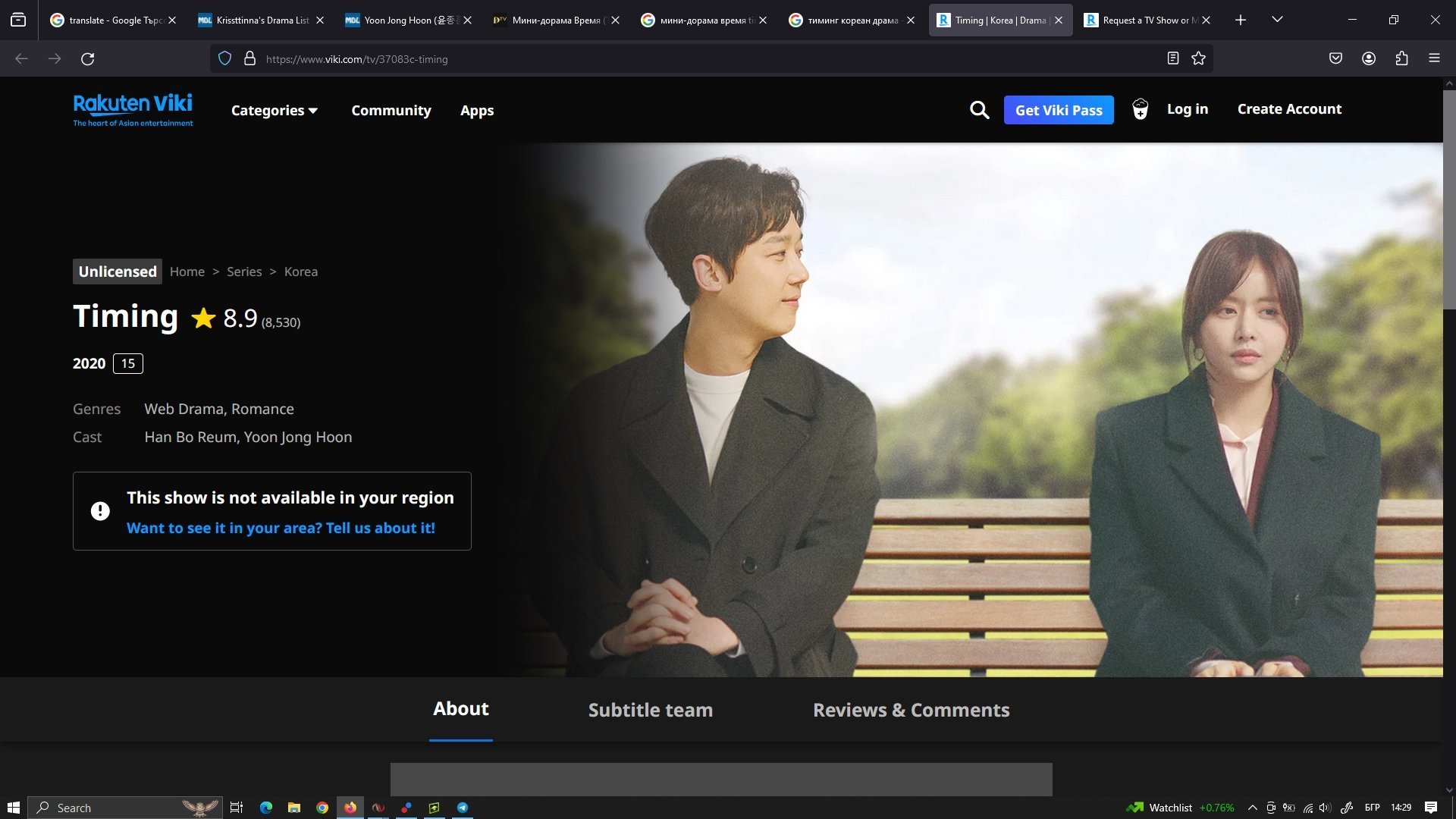Bookmark this page with the star icon
Viewport: 1456px width, 819px height.
(x=1198, y=58)
